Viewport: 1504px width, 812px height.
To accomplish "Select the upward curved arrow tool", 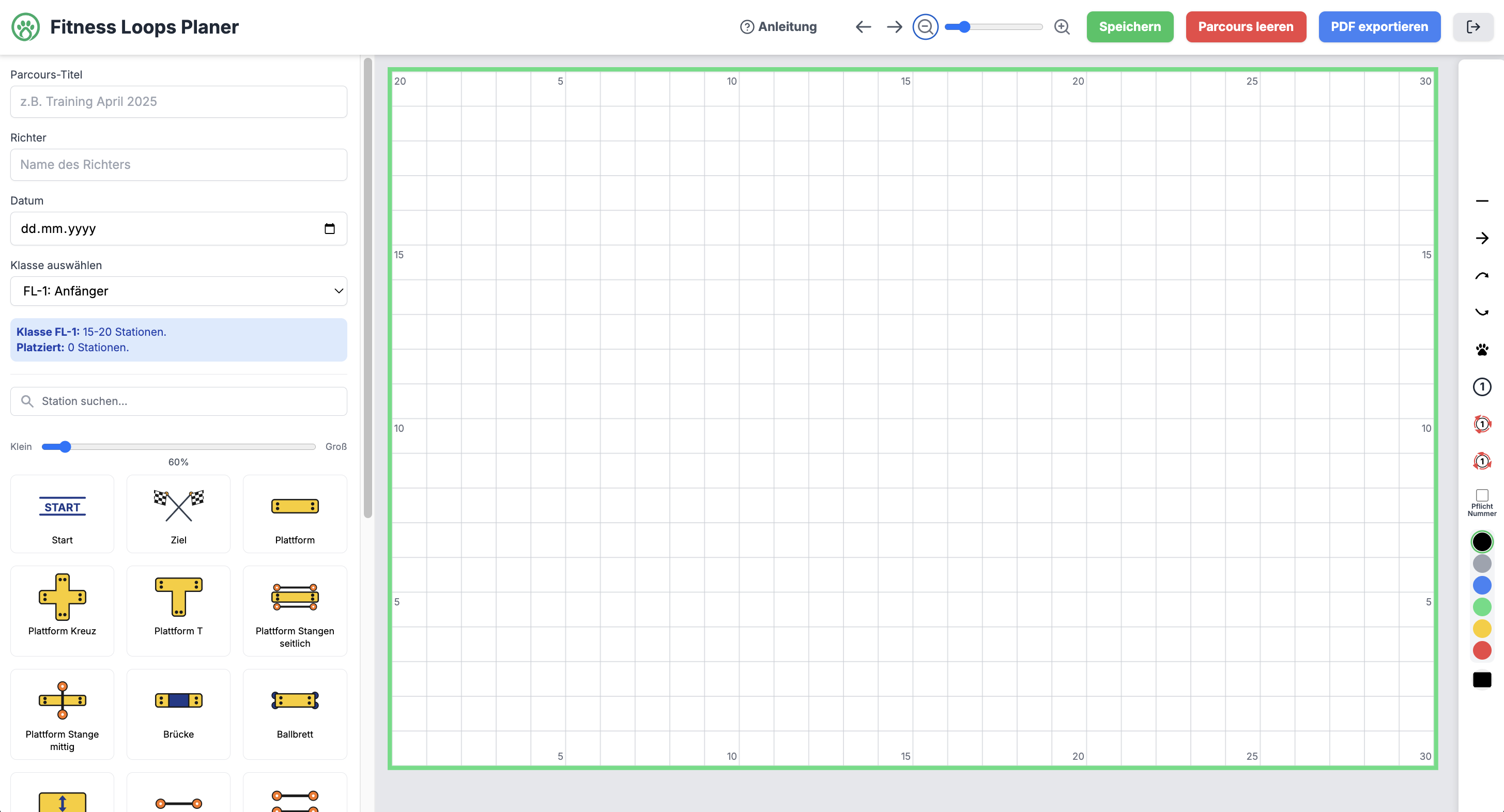I will coord(1482,275).
